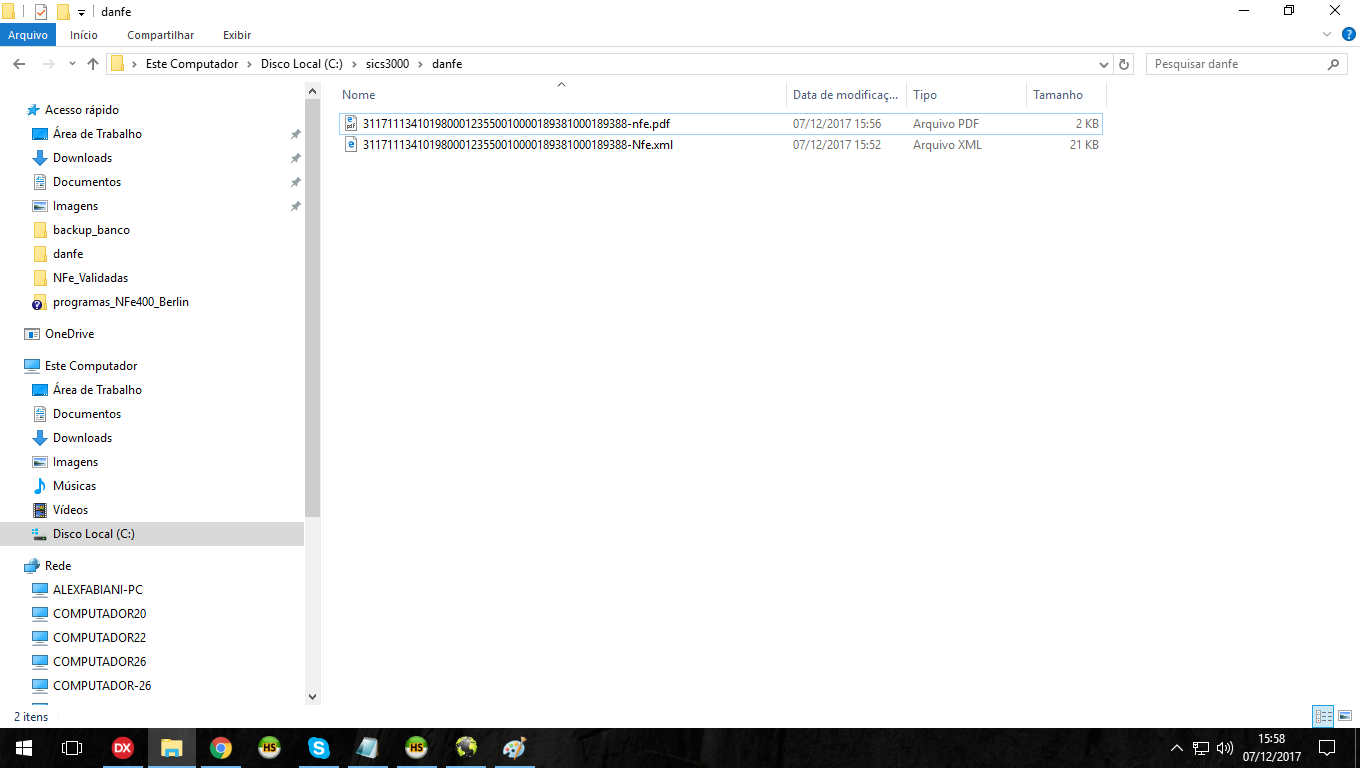Image resolution: width=1360 pixels, height=768 pixels.
Task: Open the Exibir ribbon tab
Action: (237, 35)
